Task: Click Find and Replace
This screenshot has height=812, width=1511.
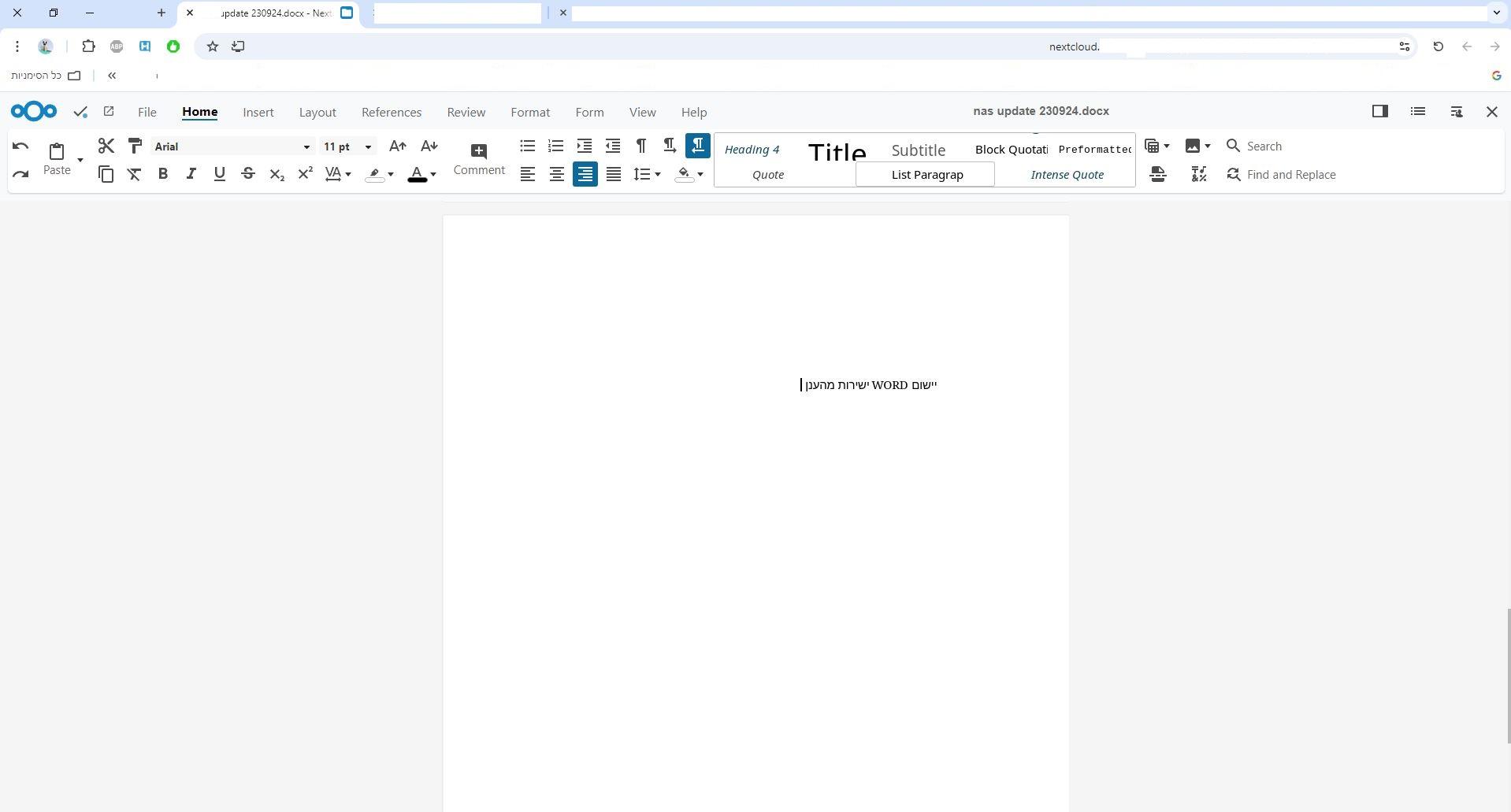Action: tap(1281, 174)
